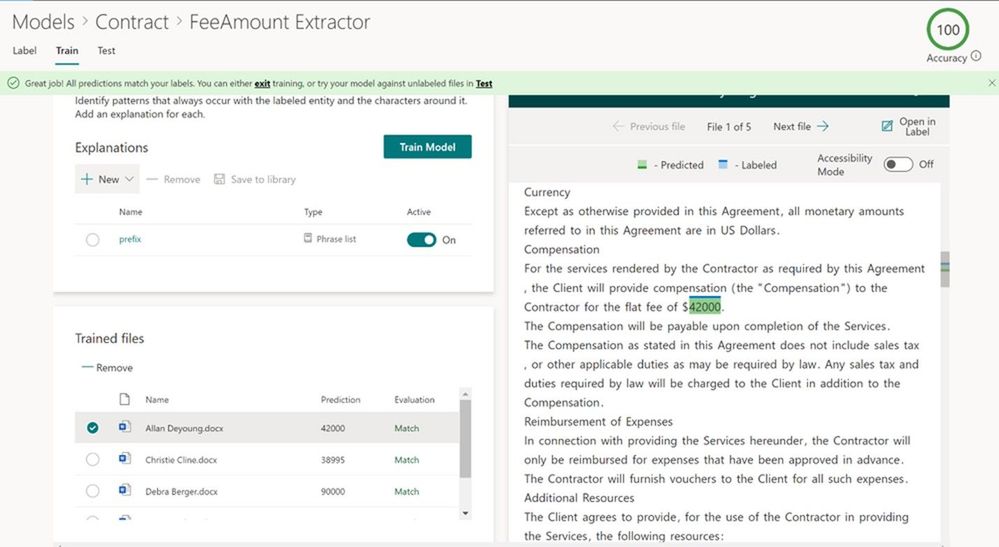Go to Next file arrow
The width and height of the screenshot is (999, 547).
coord(823,126)
